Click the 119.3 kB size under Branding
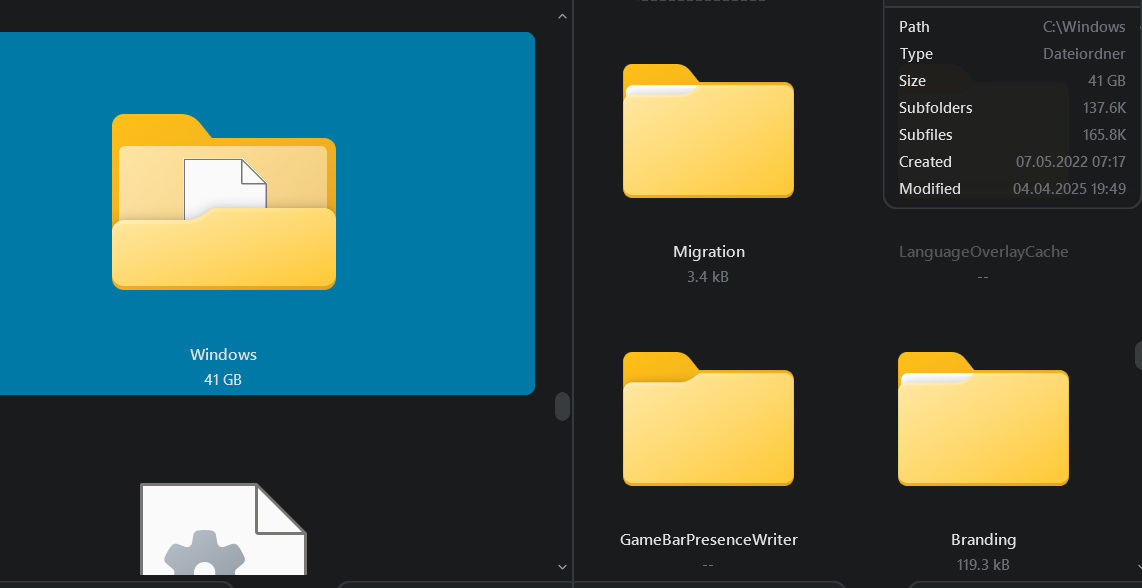This screenshot has width=1142, height=588. click(983, 565)
